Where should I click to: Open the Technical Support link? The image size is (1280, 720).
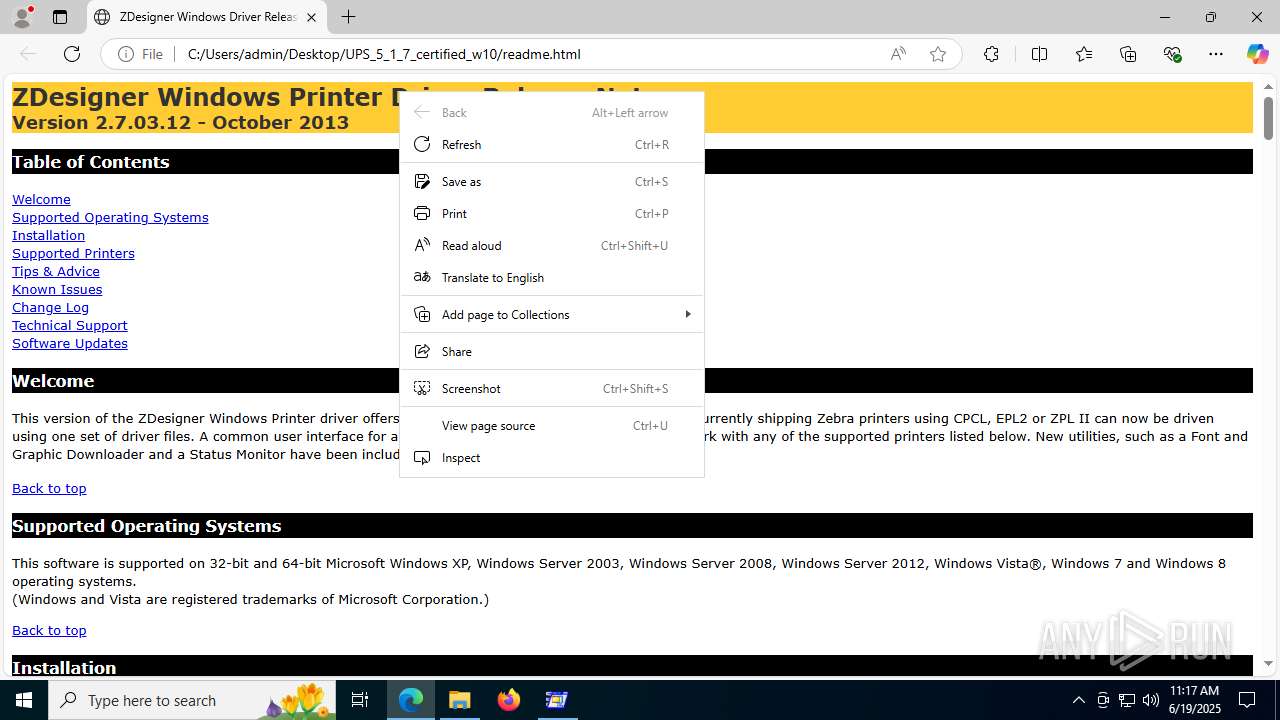[70, 325]
